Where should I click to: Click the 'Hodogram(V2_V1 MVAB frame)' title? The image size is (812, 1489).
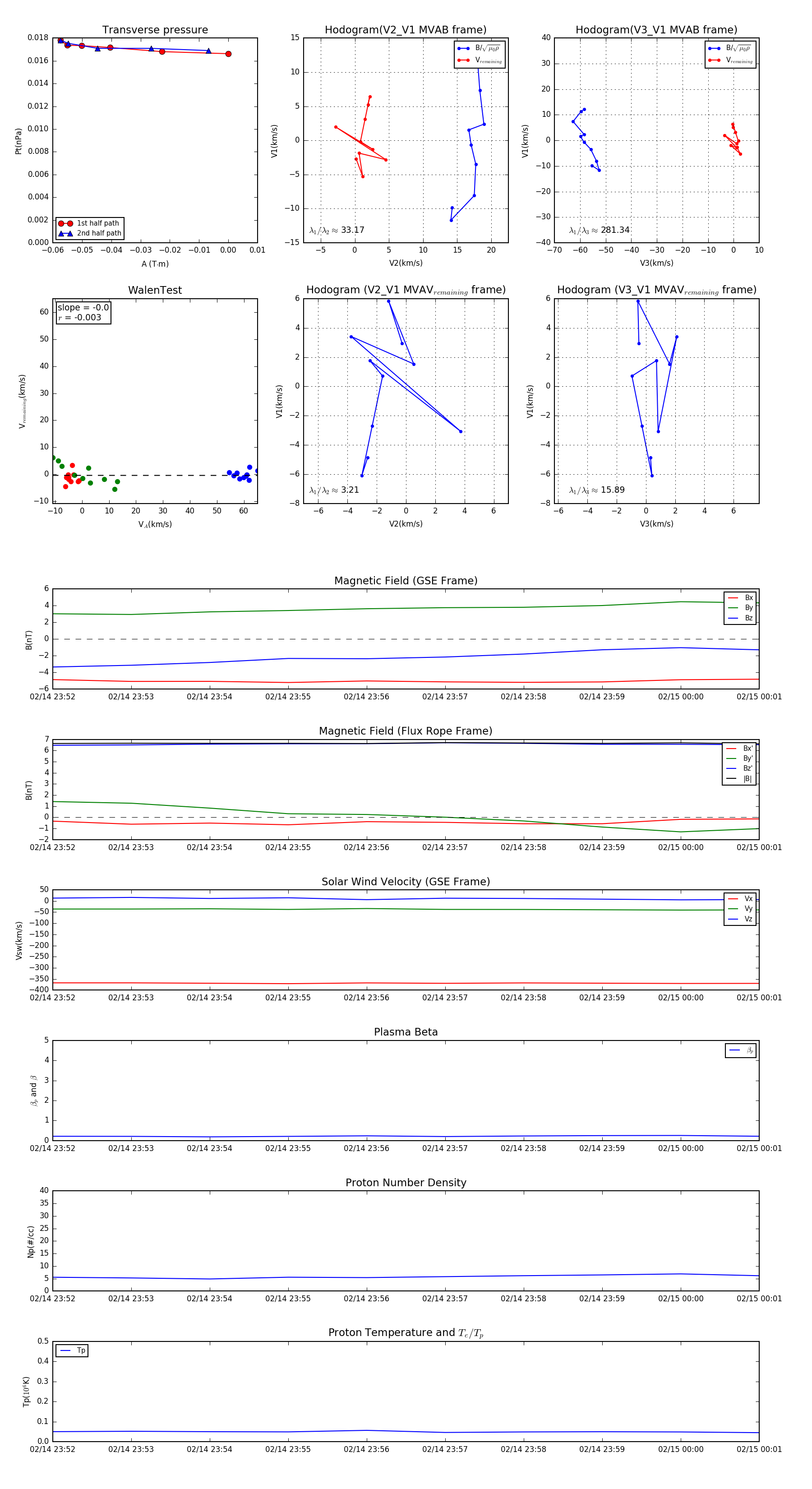tap(406, 30)
